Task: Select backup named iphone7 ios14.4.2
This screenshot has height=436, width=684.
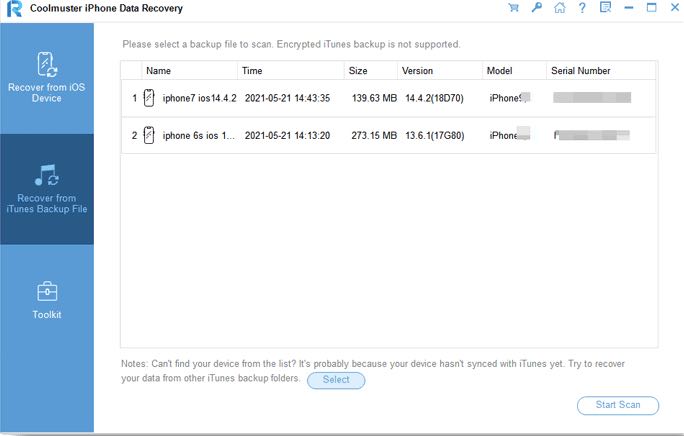Action: coord(199,98)
